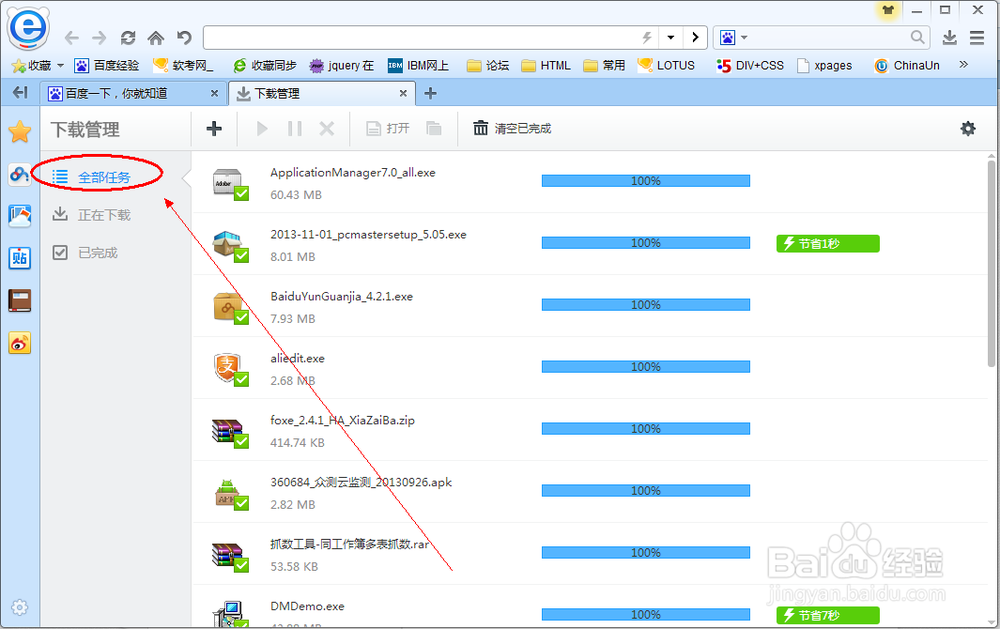The width and height of the screenshot is (1000, 629).
Task: Click the download list vertical scrollbar
Action: (x=992, y=263)
